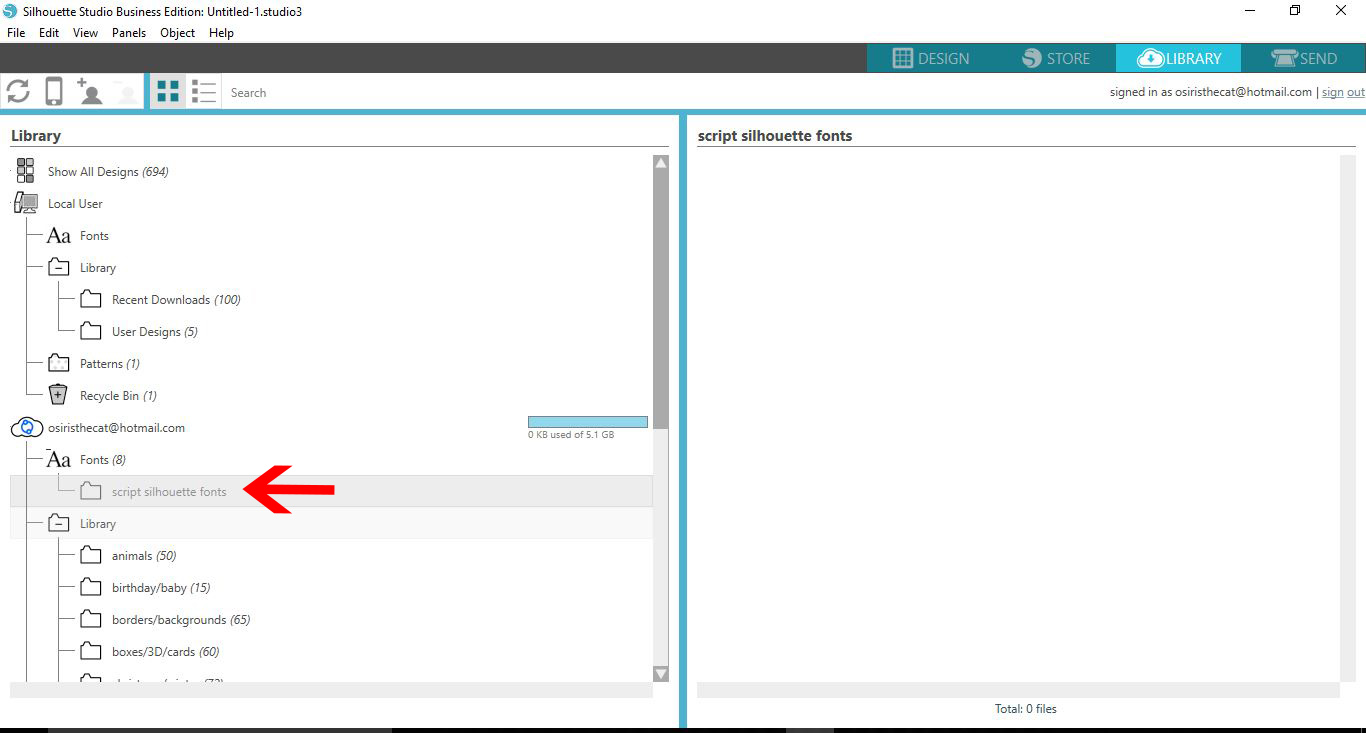Click the sync library refresh icon
1366x733 pixels.
18,92
